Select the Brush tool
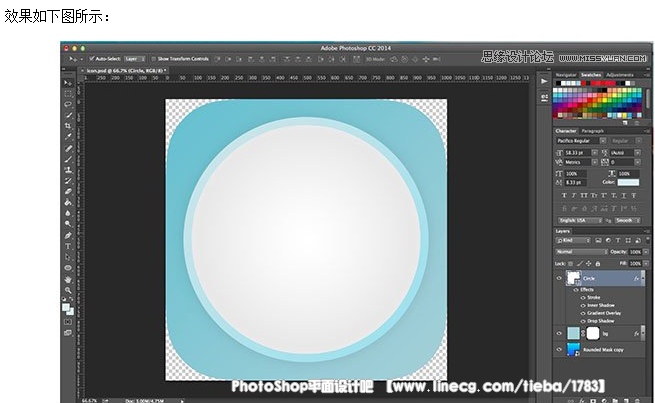This screenshot has width=655, height=403. click(68, 159)
